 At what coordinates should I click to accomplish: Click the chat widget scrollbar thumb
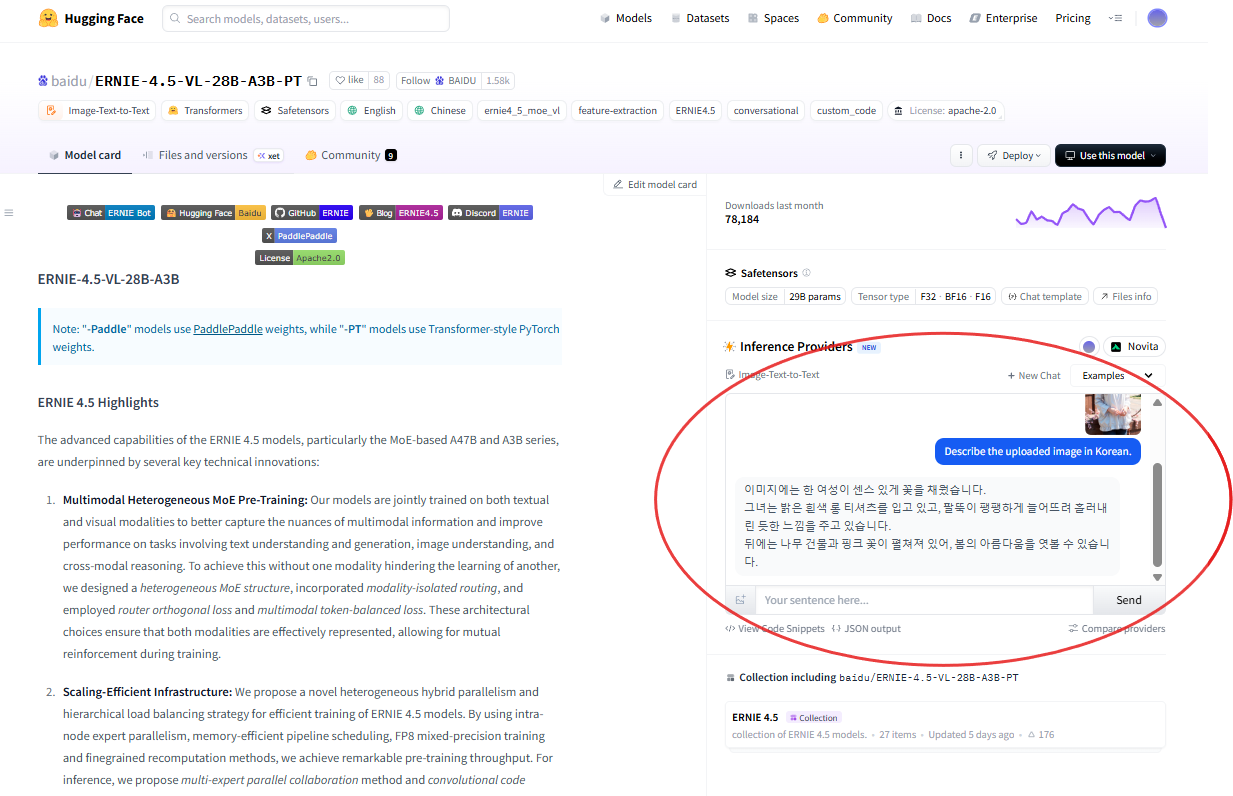click(x=1158, y=514)
